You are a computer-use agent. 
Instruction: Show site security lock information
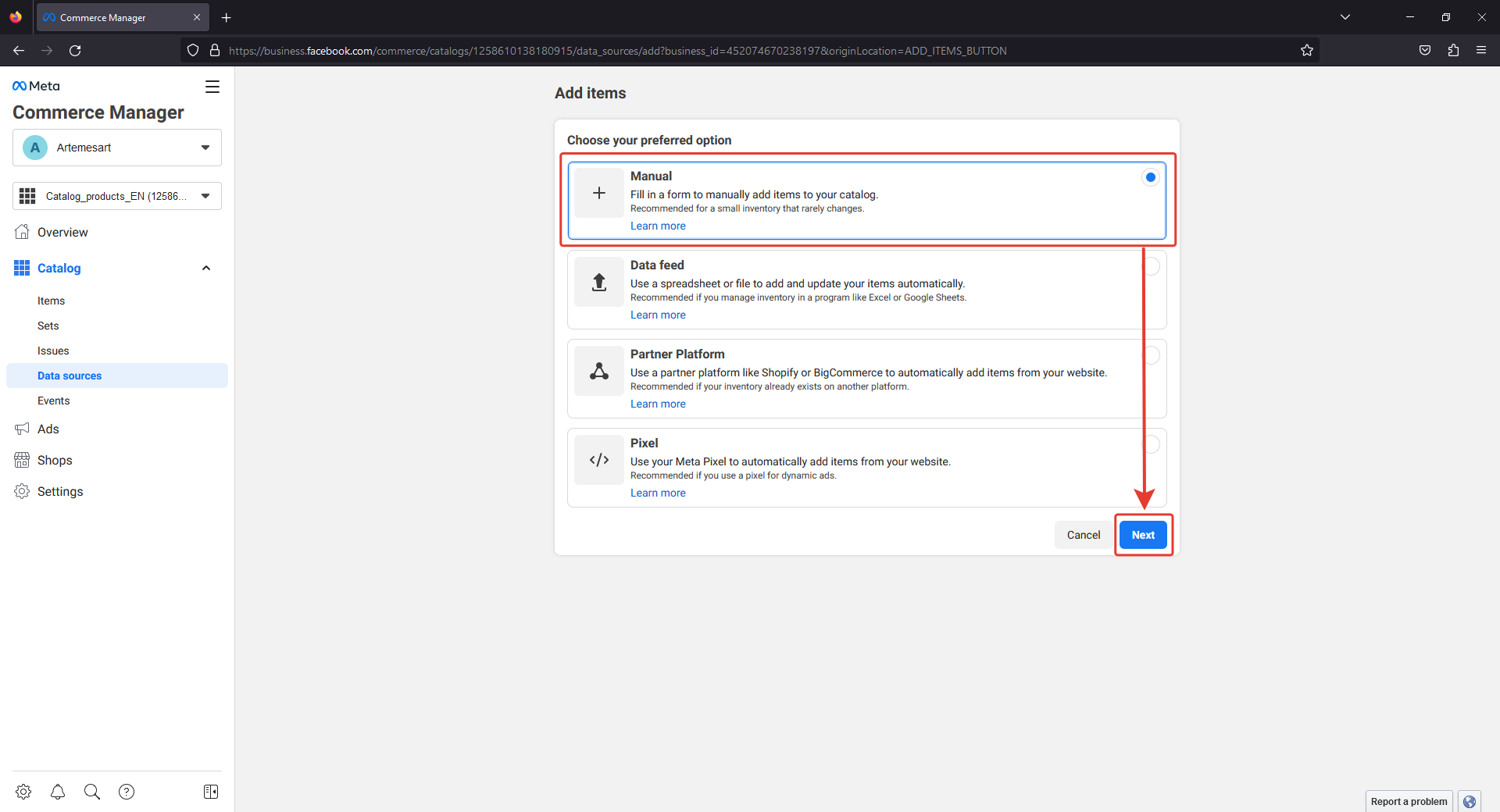point(215,51)
